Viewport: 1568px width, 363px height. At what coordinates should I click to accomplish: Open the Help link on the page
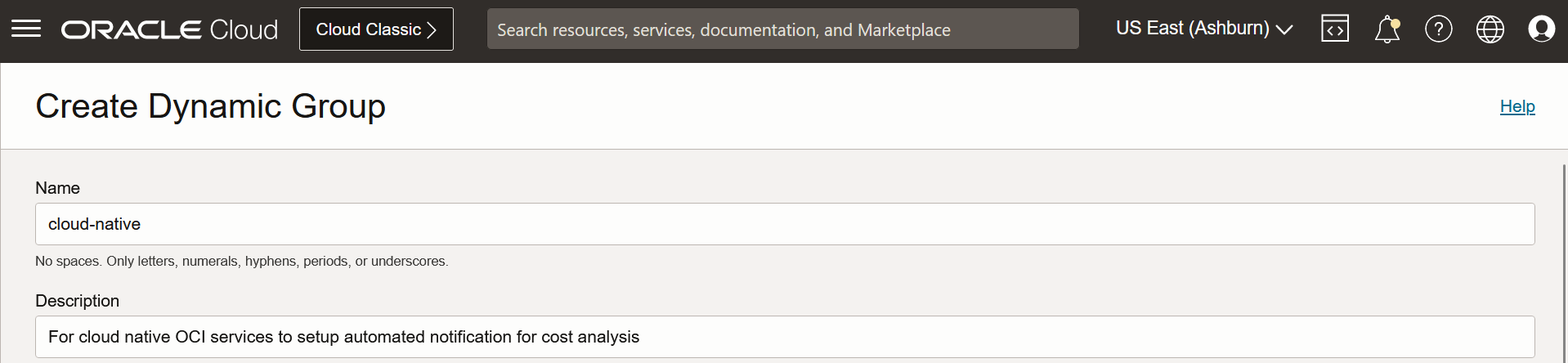point(1516,106)
